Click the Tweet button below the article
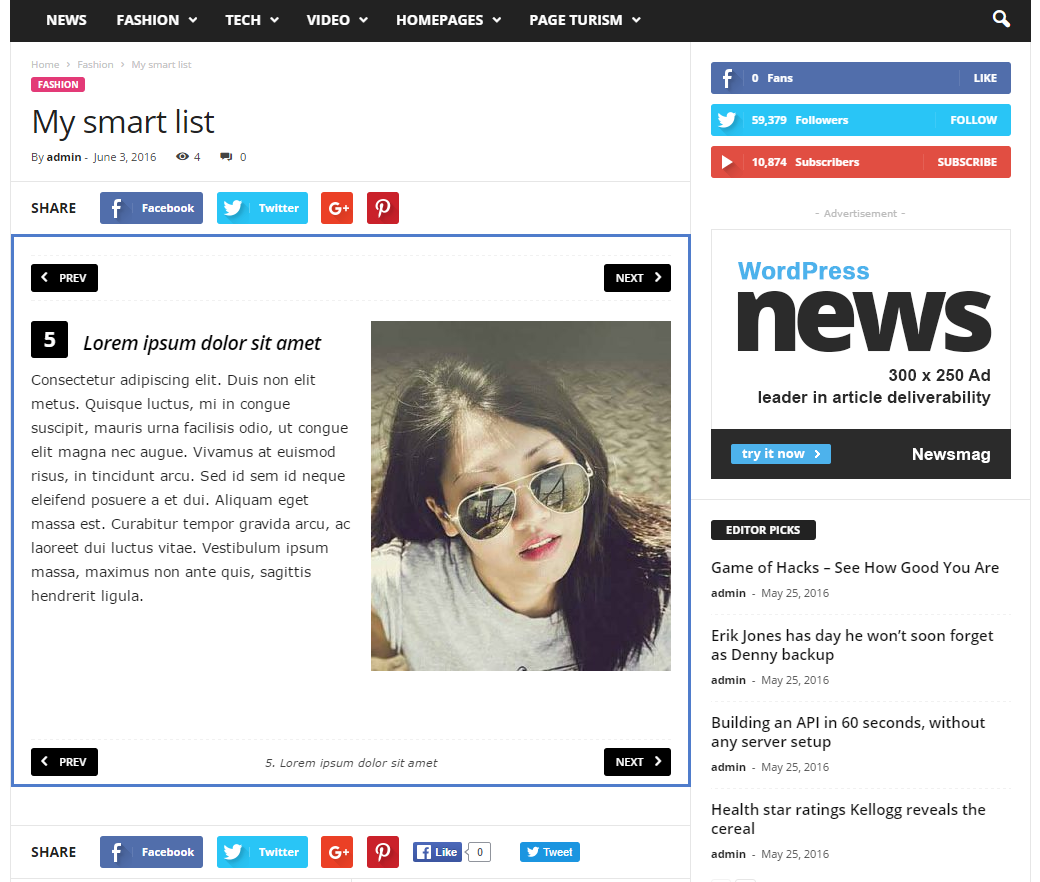The image size is (1040, 882). pos(550,852)
